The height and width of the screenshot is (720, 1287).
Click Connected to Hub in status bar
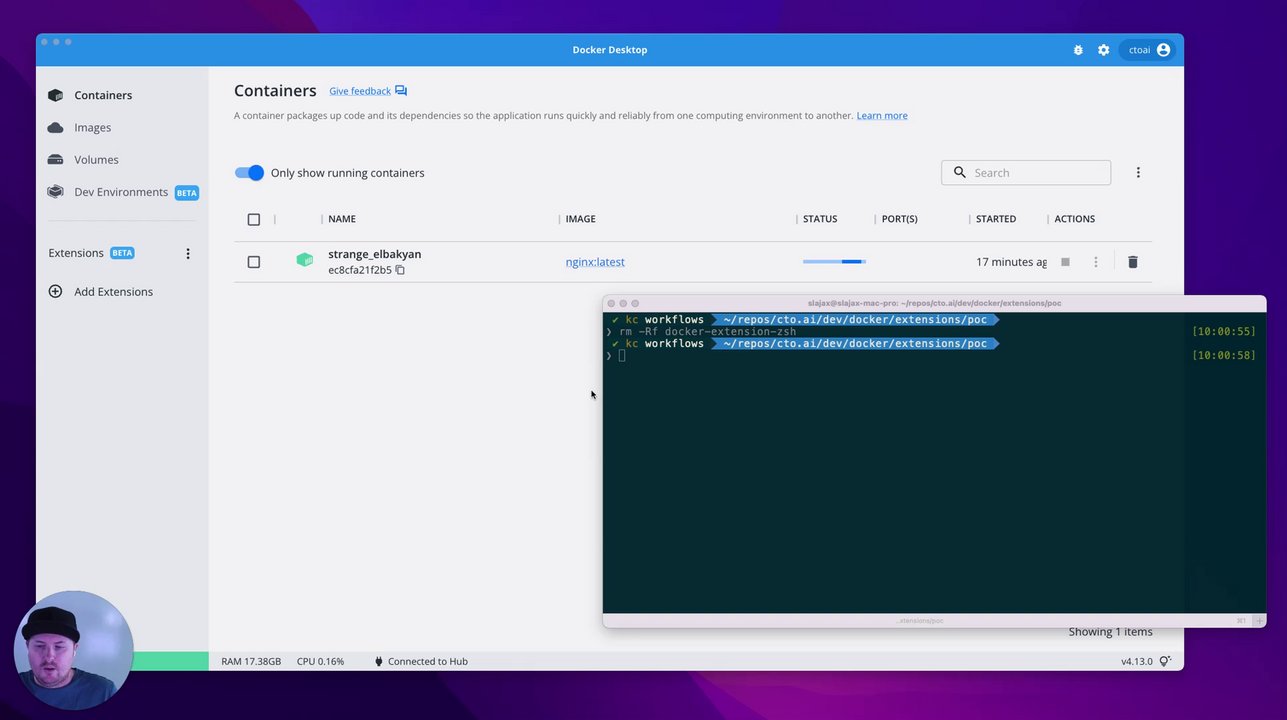pyautogui.click(x=421, y=661)
